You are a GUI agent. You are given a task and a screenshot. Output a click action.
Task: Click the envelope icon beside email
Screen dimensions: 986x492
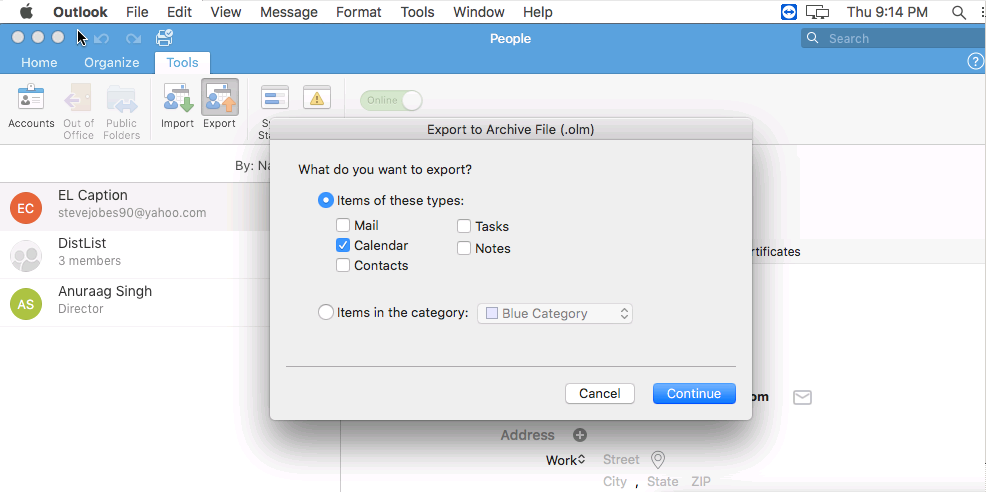point(802,398)
